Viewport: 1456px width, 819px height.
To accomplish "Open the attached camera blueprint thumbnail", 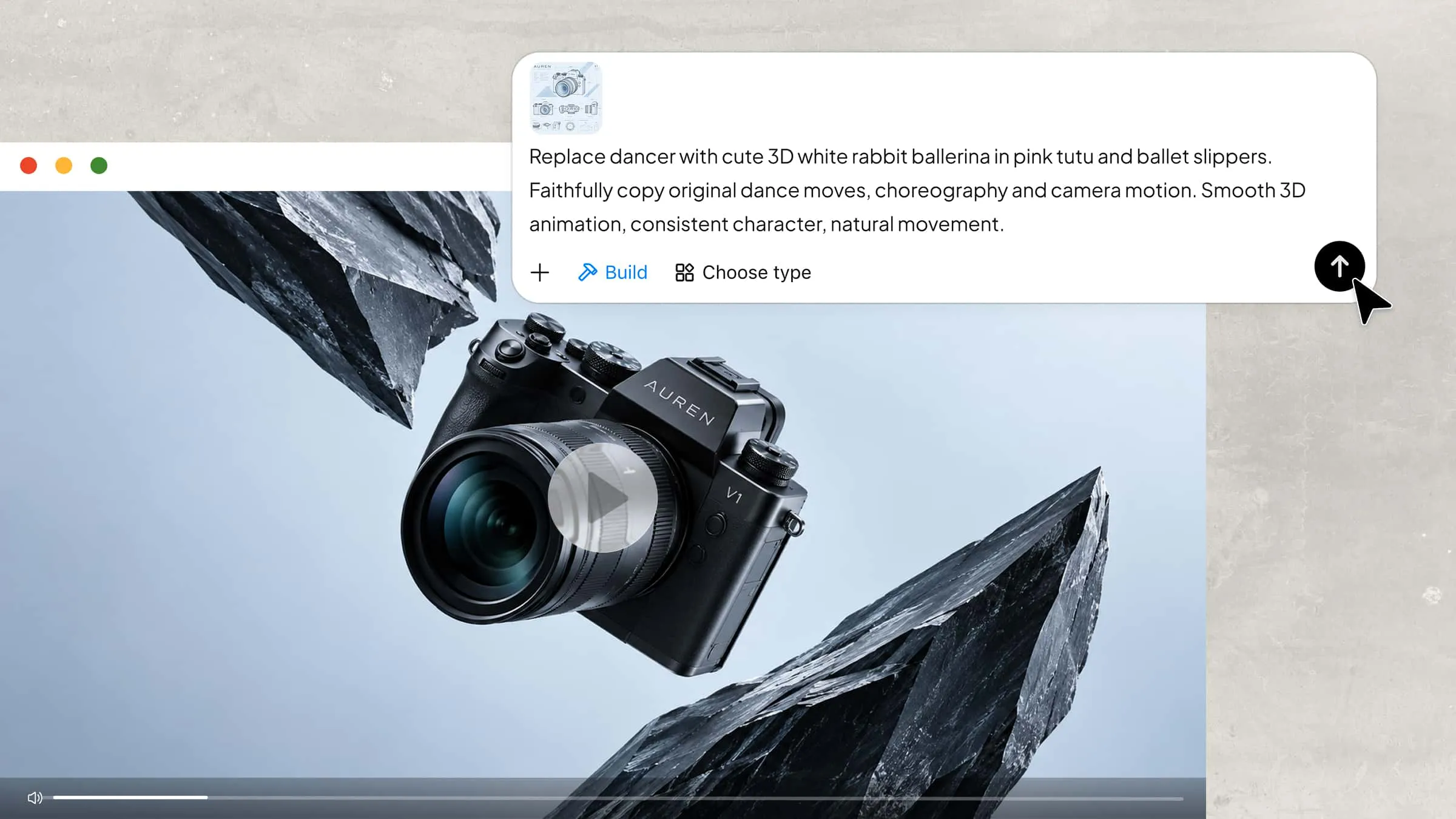I will [566, 98].
